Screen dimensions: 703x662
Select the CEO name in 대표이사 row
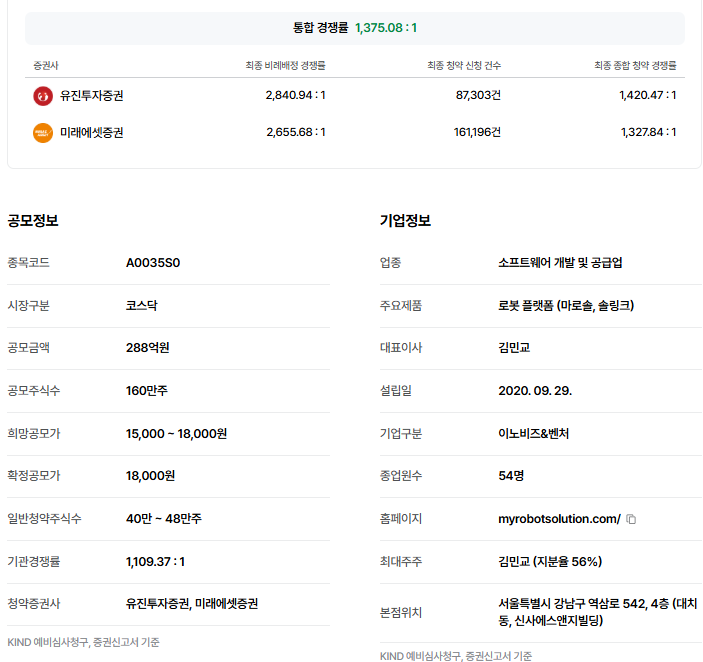tap(514, 348)
